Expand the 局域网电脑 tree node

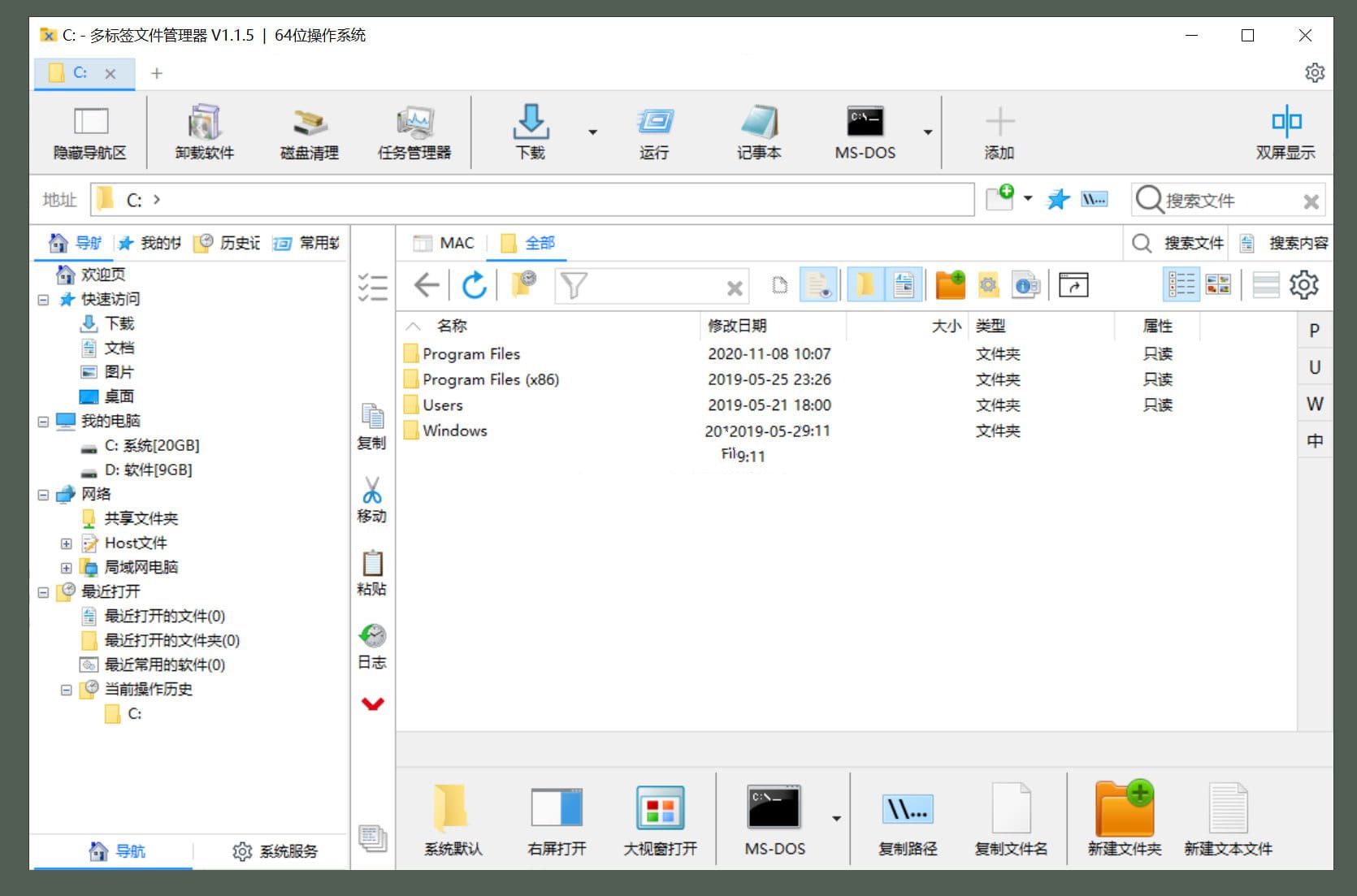point(67,567)
